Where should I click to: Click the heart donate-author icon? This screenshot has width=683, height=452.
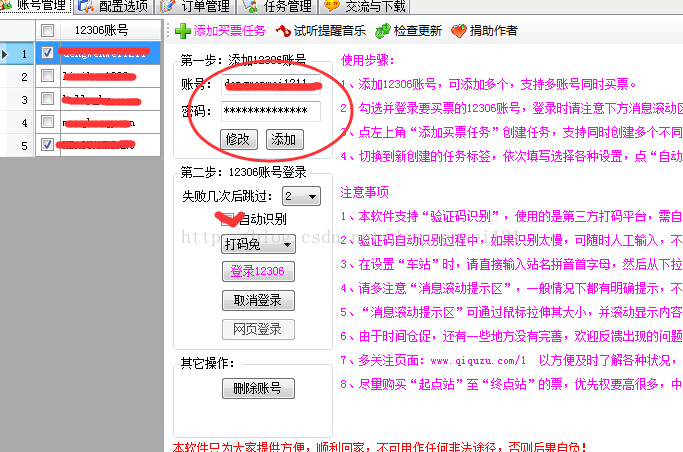459,31
